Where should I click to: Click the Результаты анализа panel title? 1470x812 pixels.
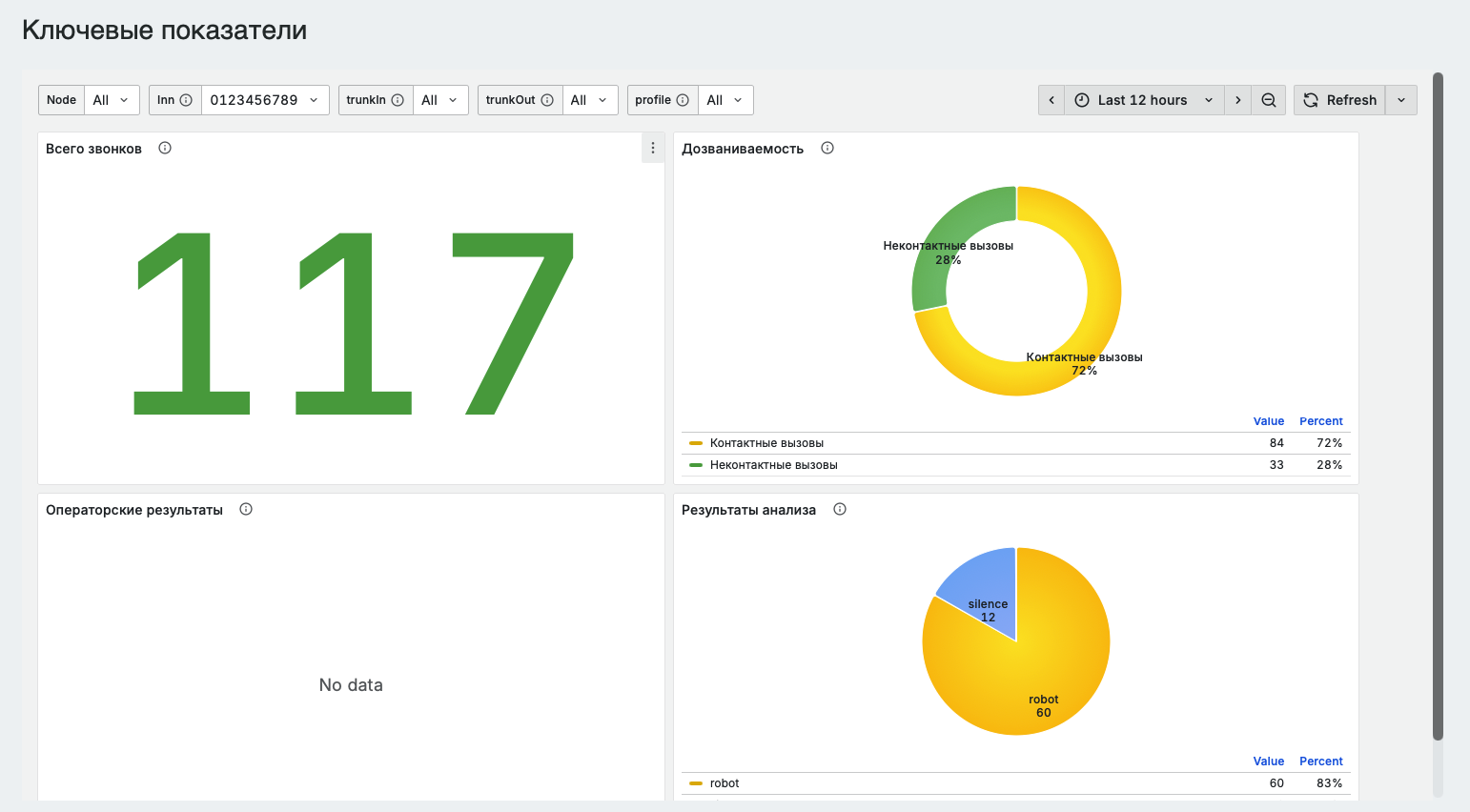(748, 510)
